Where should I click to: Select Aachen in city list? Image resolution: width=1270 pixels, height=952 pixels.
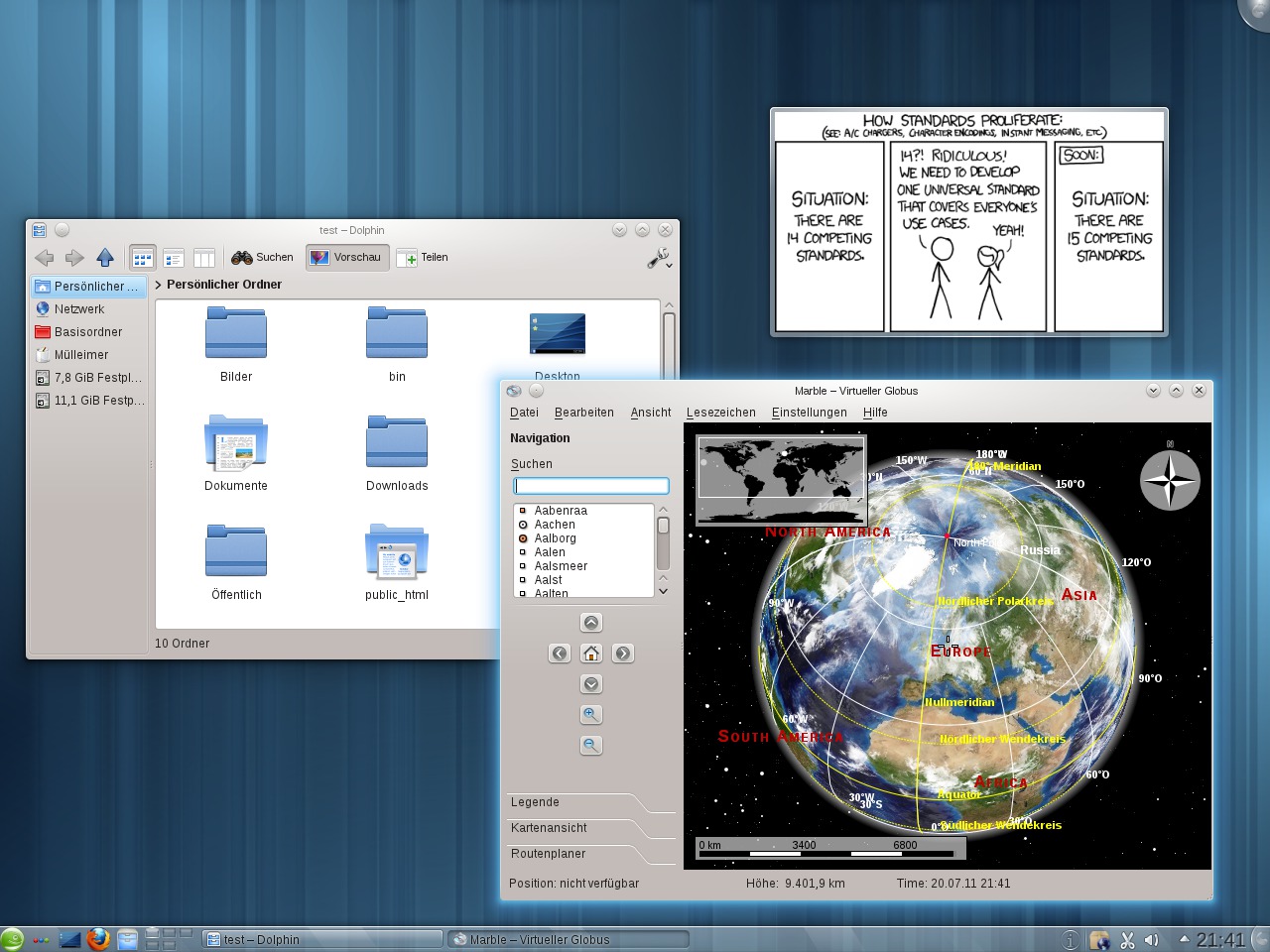[555, 525]
